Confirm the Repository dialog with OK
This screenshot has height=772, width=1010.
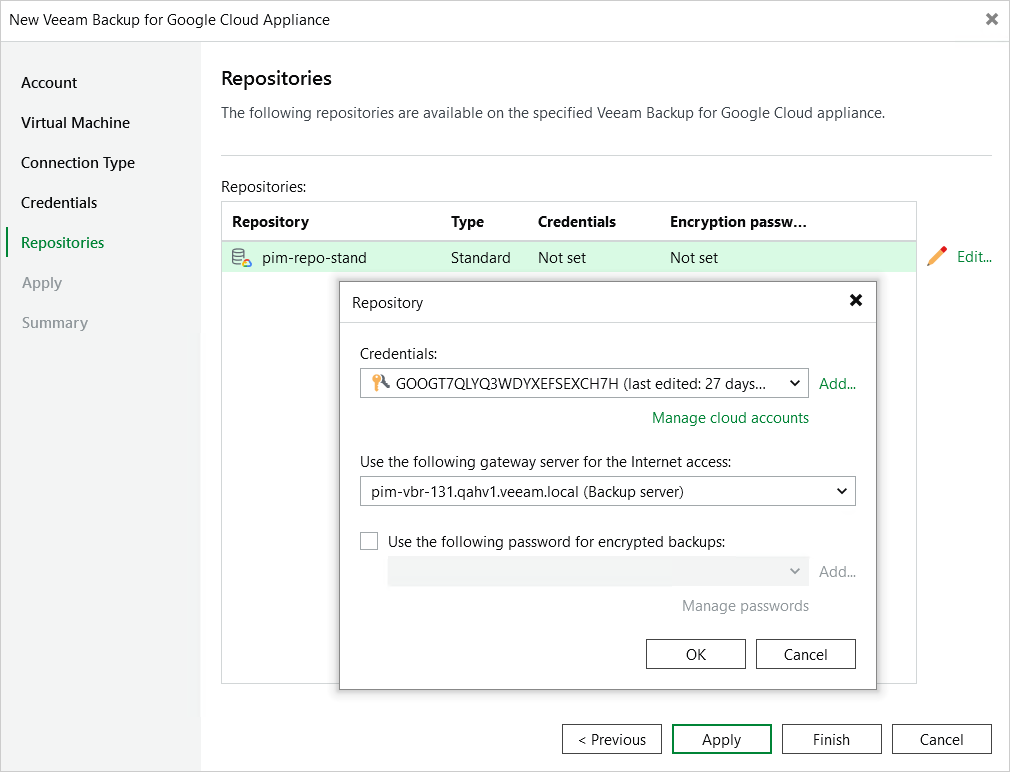[x=696, y=654]
